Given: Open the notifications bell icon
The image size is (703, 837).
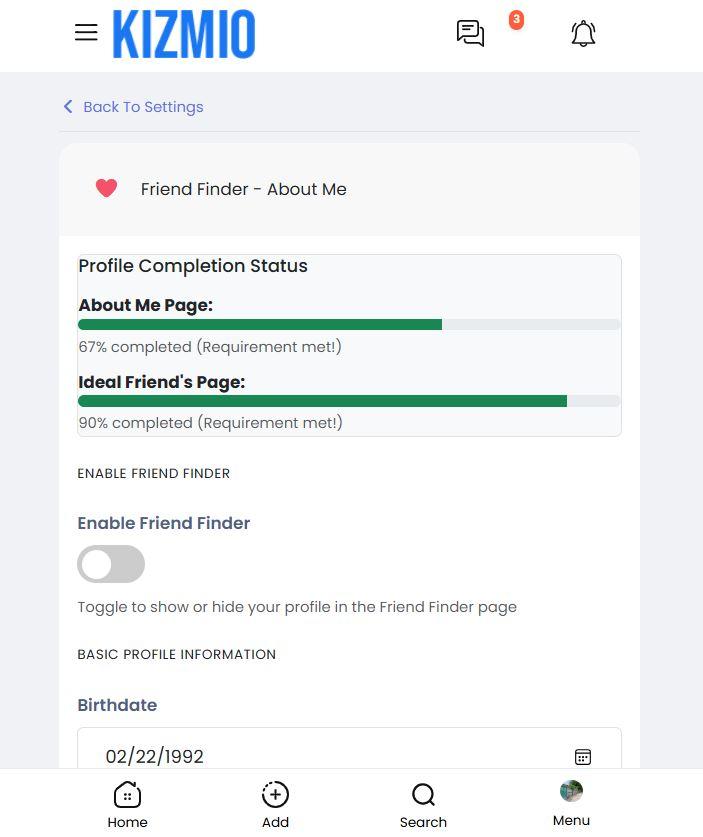Looking at the screenshot, I should pos(583,34).
